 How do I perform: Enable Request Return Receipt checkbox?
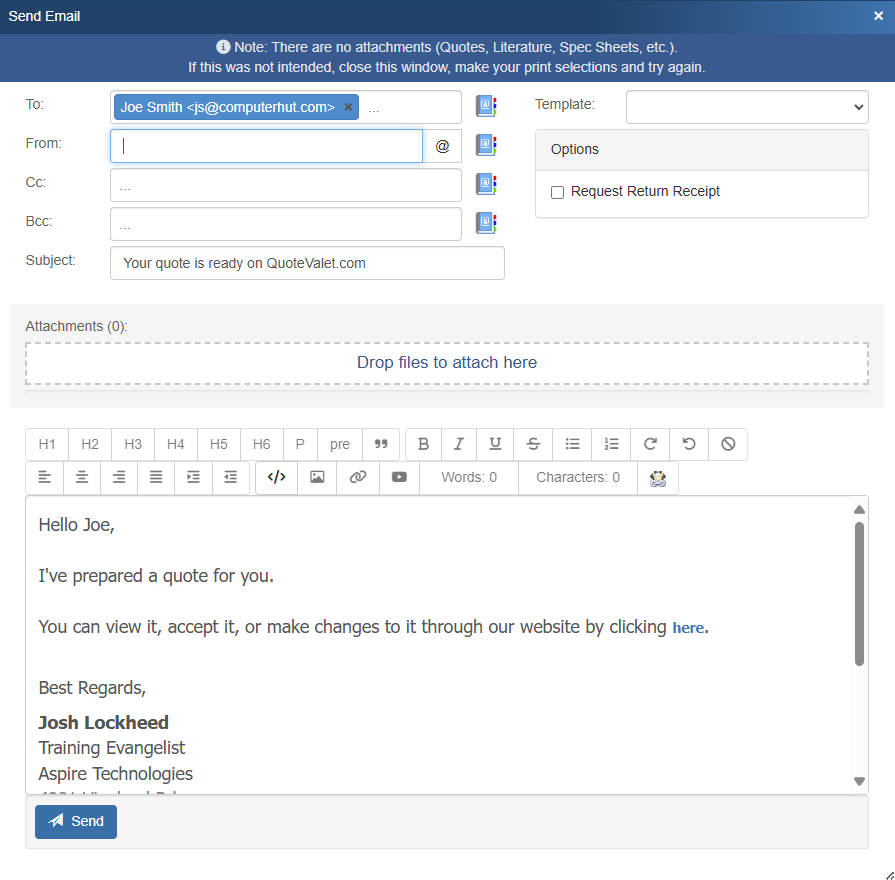(558, 192)
